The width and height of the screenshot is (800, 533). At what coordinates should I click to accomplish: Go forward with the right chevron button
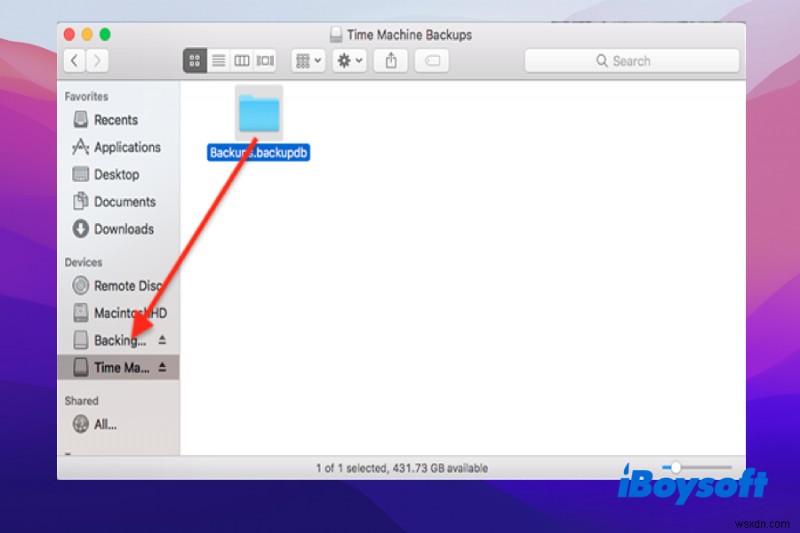pos(97,61)
